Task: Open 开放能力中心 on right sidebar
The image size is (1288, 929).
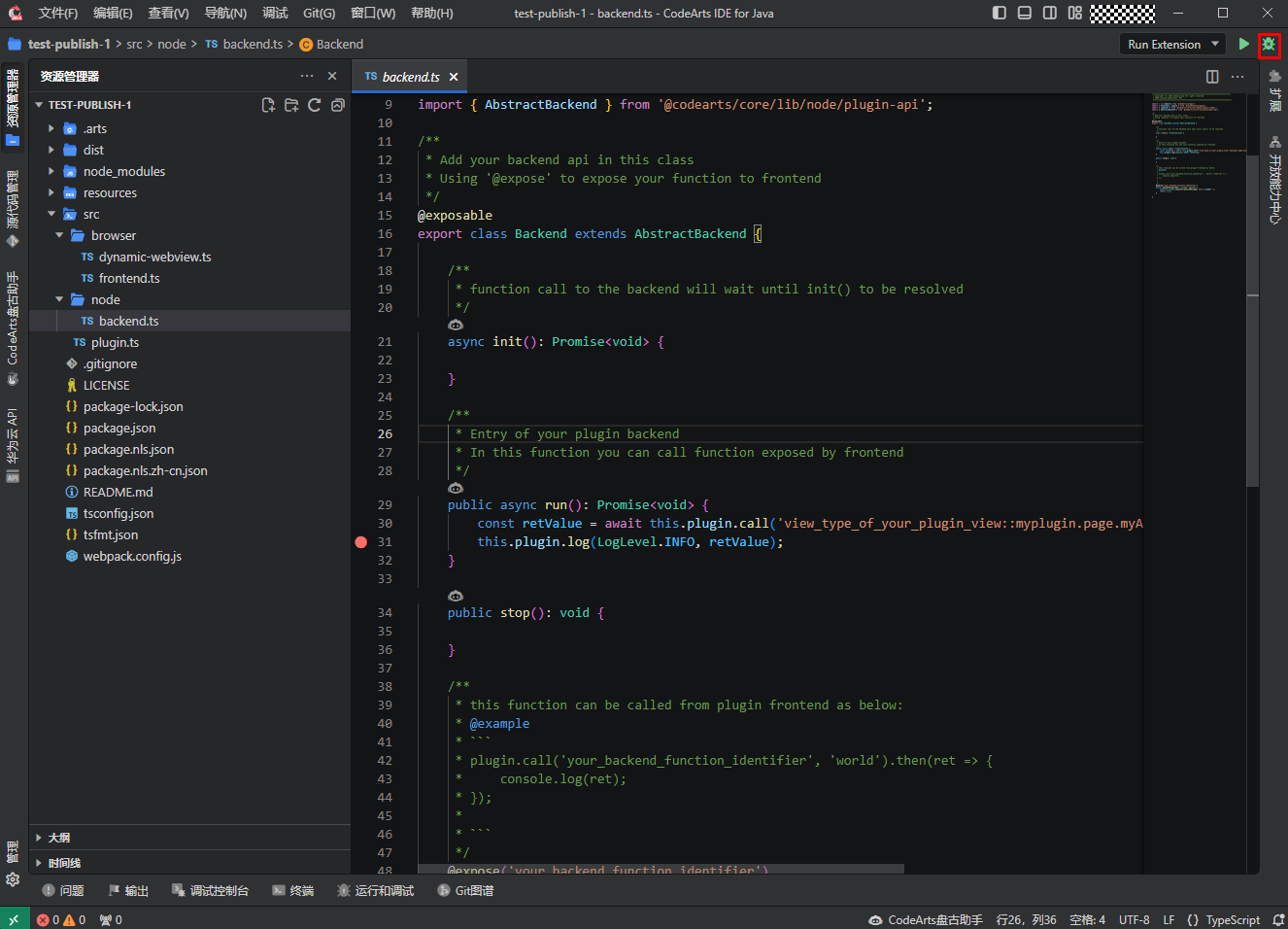Action: pos(1274,180)
